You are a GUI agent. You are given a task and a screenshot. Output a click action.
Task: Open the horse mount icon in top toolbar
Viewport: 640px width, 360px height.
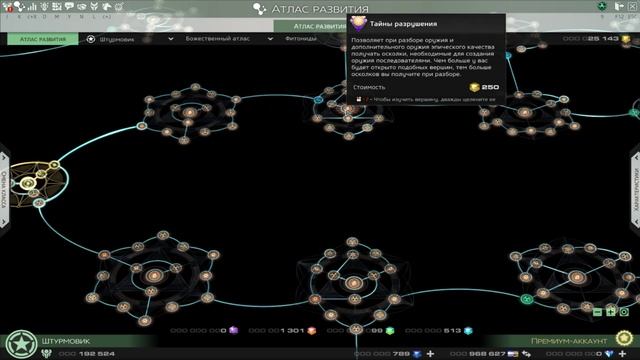pos(107,7)
